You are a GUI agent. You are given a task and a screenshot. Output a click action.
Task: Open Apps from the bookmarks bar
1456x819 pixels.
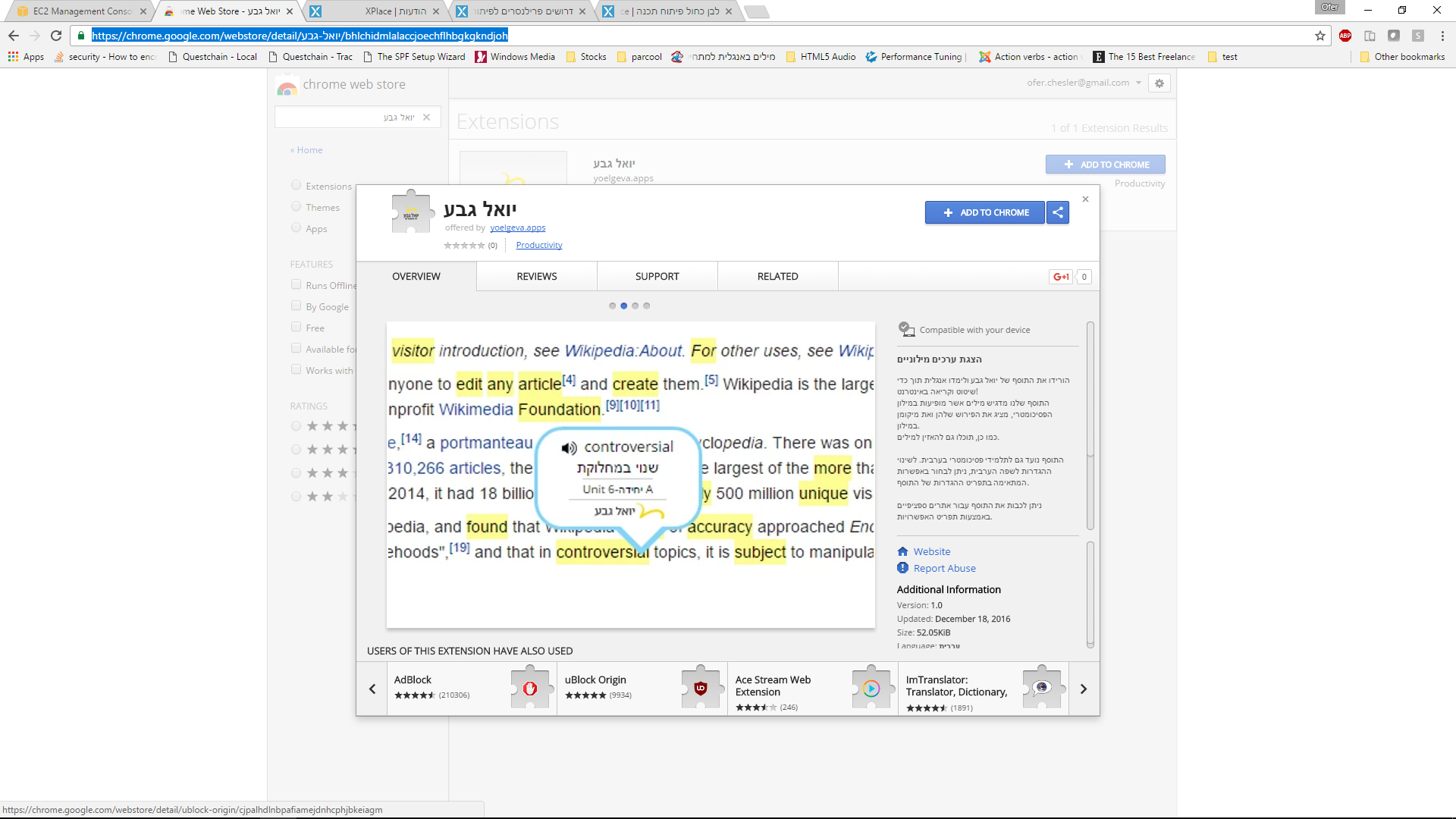pyautogui.click(x=26, y=57)
